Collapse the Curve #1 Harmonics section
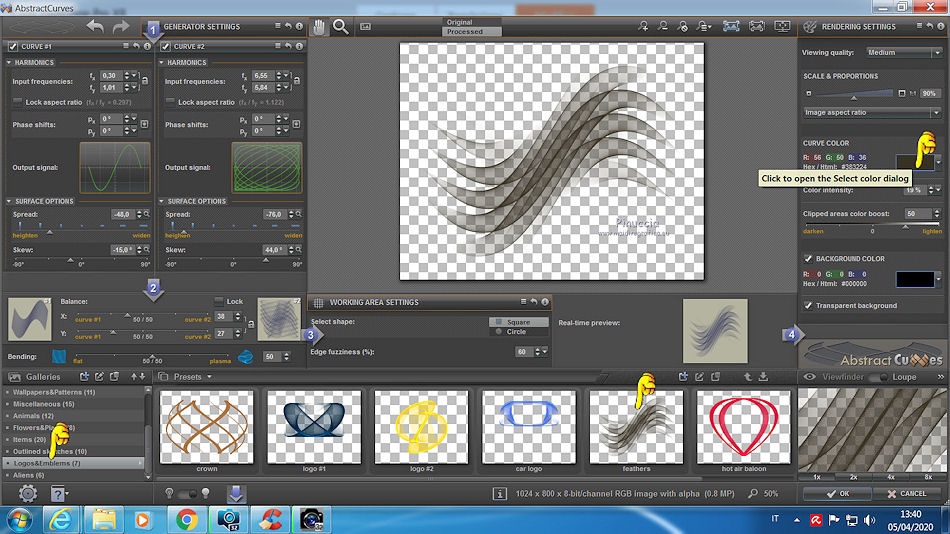The image size is (950, 534). 10,62
